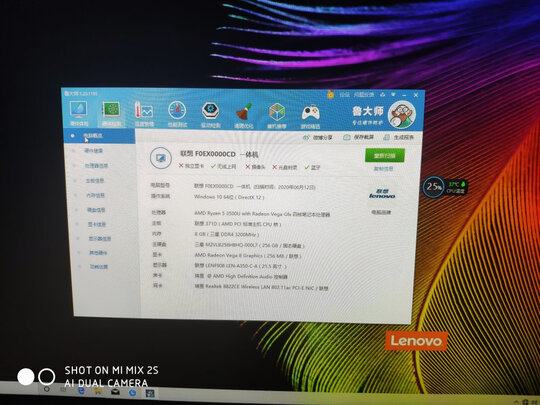The height and width of the screenshot is (405, 540).
Task: Launch the performance test gauge icon
Action: 177,111
